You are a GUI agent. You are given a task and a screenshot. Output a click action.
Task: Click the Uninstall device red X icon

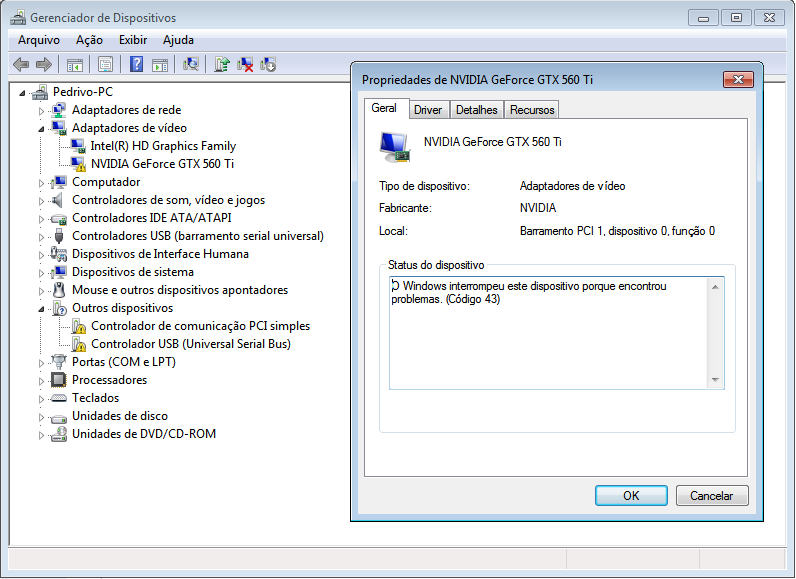pyautogui.click(x=245, y=64)
